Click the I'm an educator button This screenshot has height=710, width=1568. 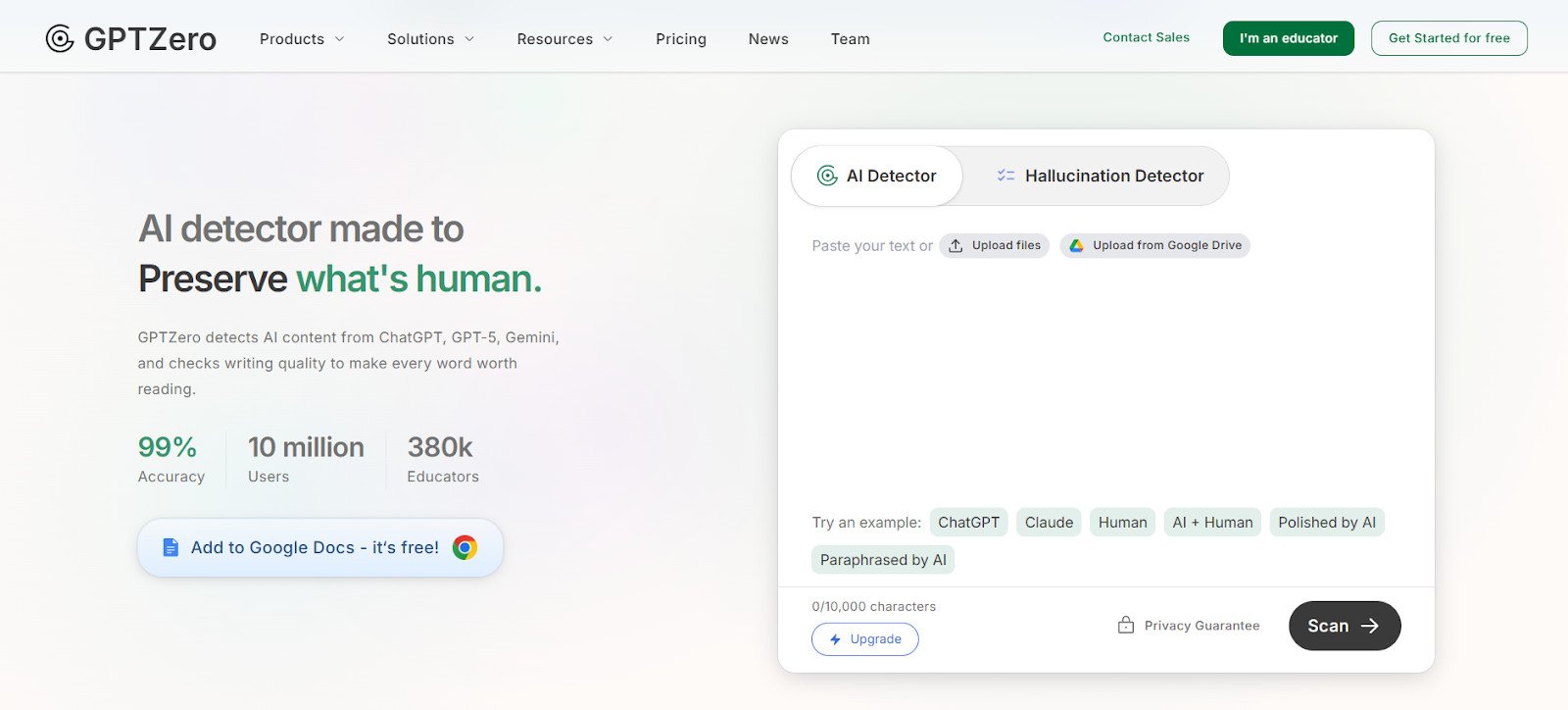[1289, 38]
